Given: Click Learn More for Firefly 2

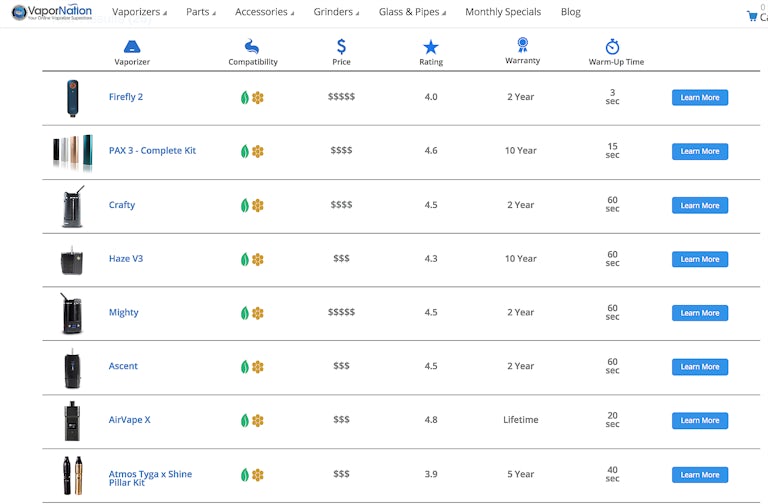Looking at the screenshot, I should pyautogui.click(x=700, y=97).
